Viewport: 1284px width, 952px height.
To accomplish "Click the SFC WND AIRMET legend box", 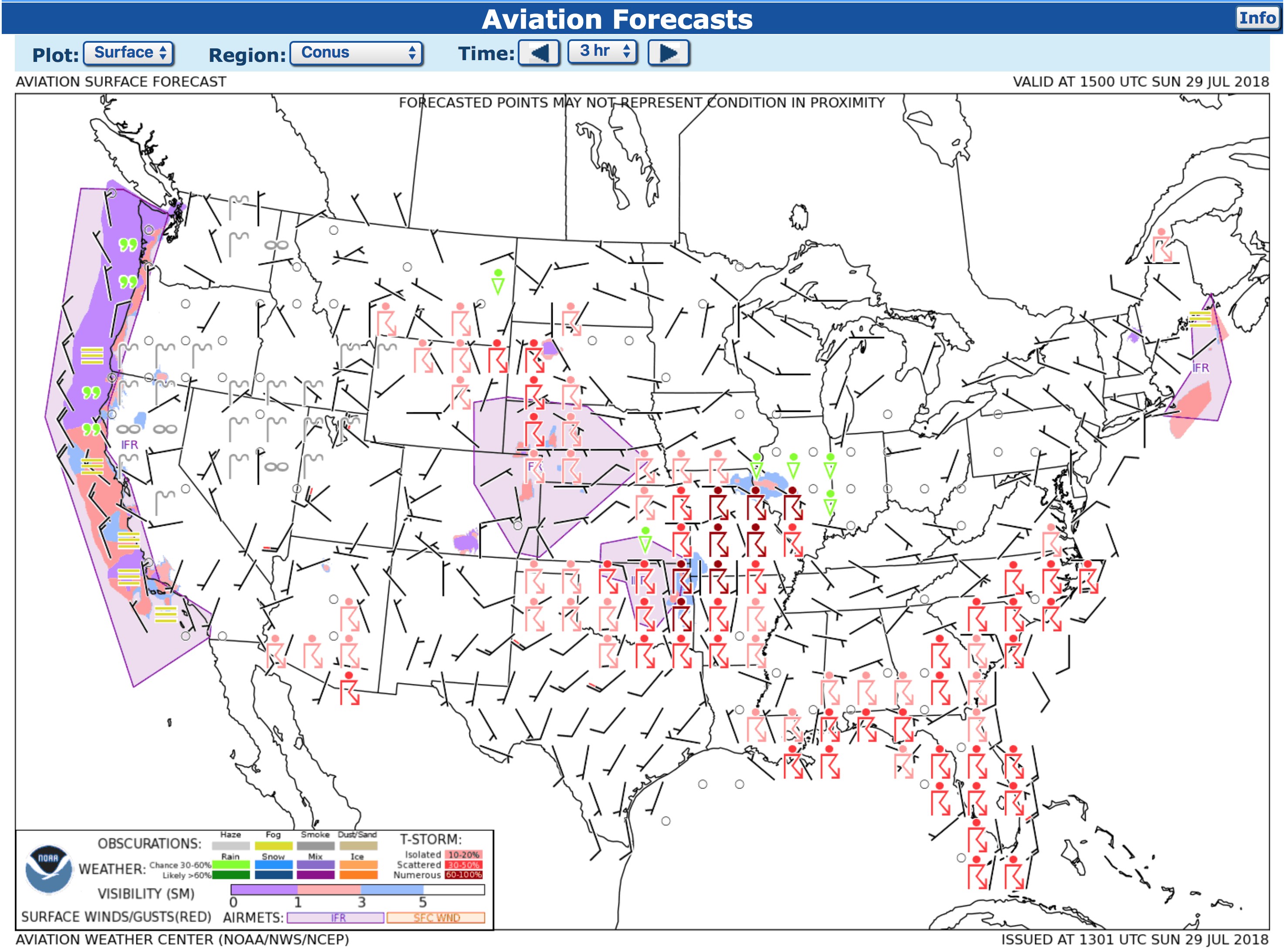I will click(435, 918).
